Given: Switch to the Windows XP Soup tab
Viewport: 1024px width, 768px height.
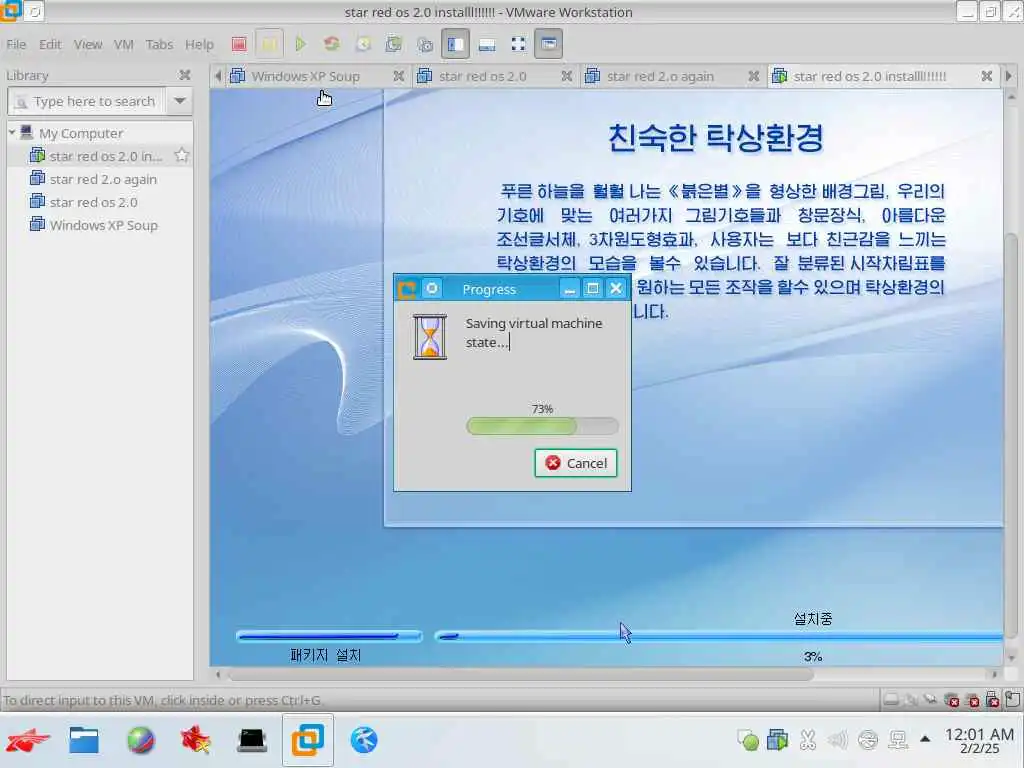Looking at the screenshot, I should click(306, 76).
